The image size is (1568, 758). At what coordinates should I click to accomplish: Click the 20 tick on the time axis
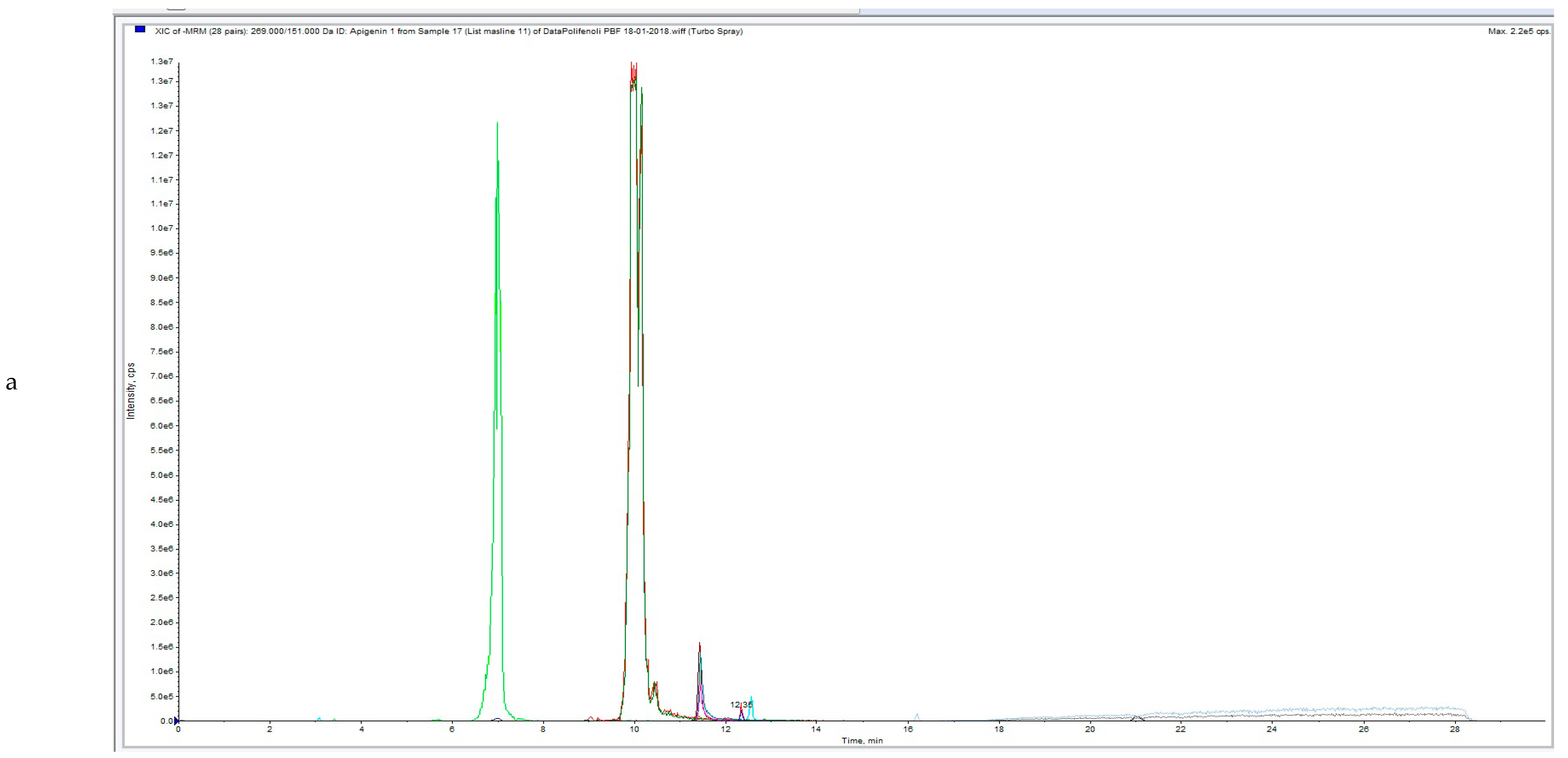1089,729
